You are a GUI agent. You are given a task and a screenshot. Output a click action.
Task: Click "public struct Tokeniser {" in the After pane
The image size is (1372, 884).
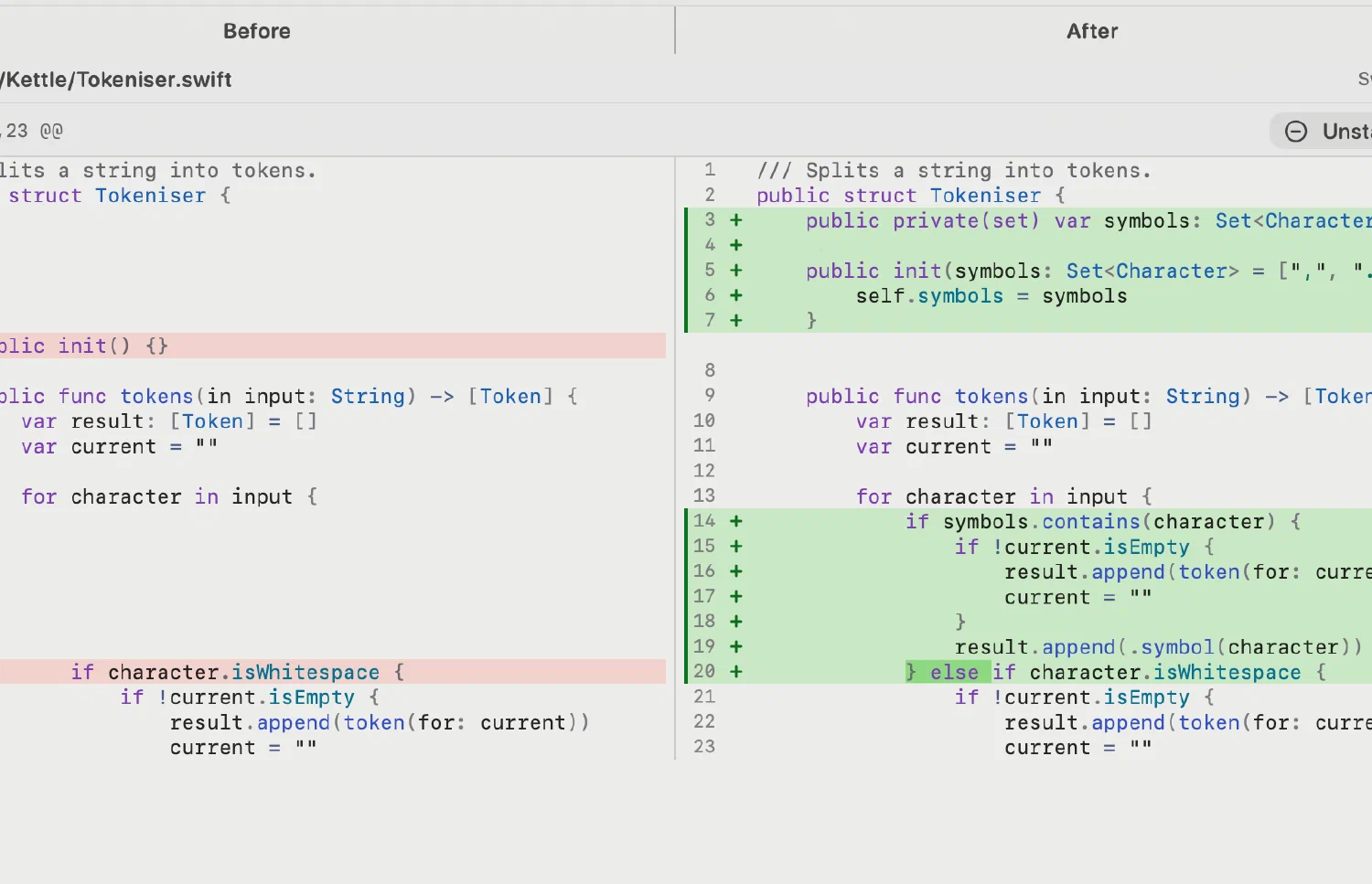[911, 196]
